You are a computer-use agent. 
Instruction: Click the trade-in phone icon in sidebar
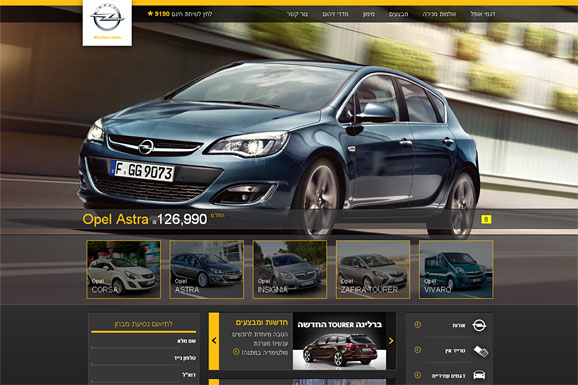coord(481,351)
